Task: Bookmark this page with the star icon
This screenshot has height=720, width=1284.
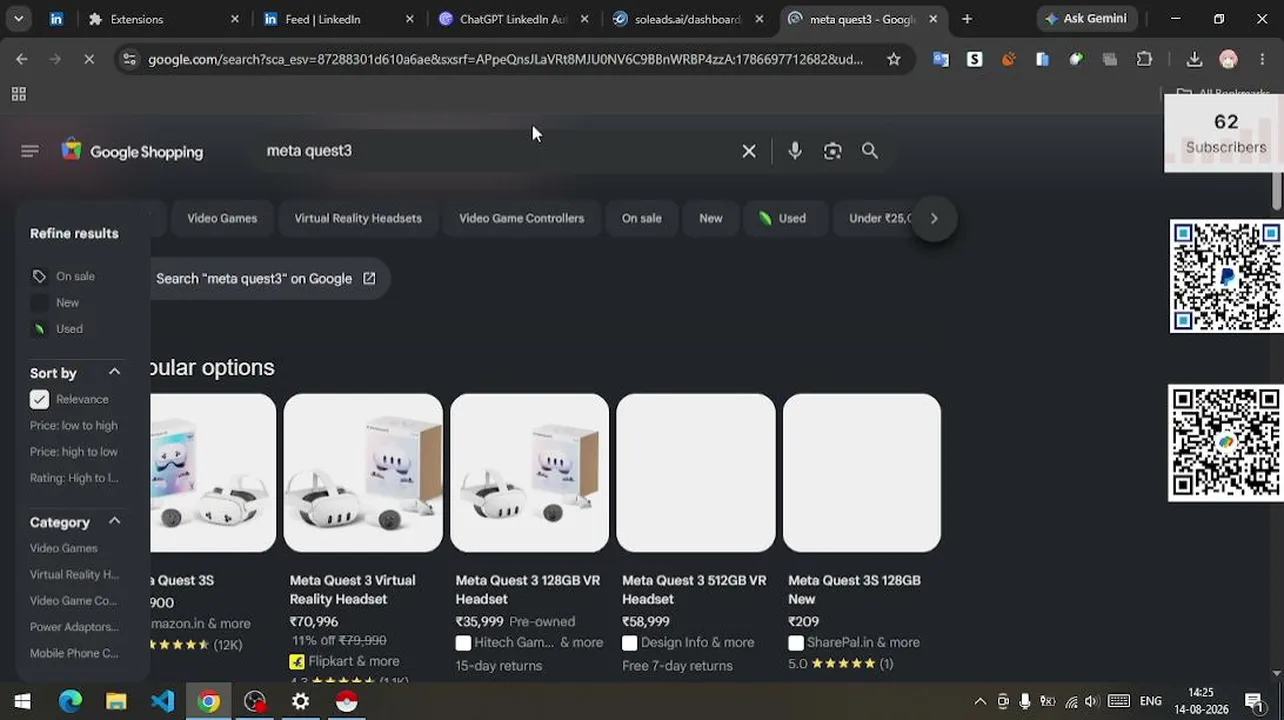Action: coord(894,59)
